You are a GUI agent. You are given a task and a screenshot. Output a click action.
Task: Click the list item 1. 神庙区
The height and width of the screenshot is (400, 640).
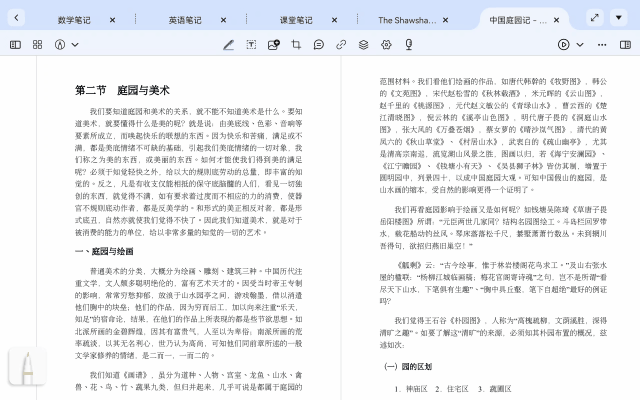click(x=411, y=389)
